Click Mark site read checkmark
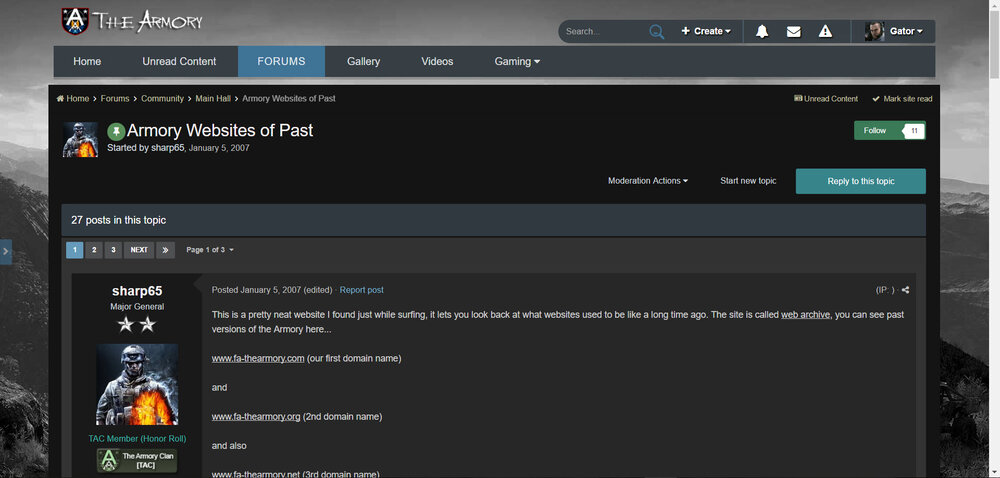The width and height of the screenshot is (1000, 478). (x=902, y=99)
